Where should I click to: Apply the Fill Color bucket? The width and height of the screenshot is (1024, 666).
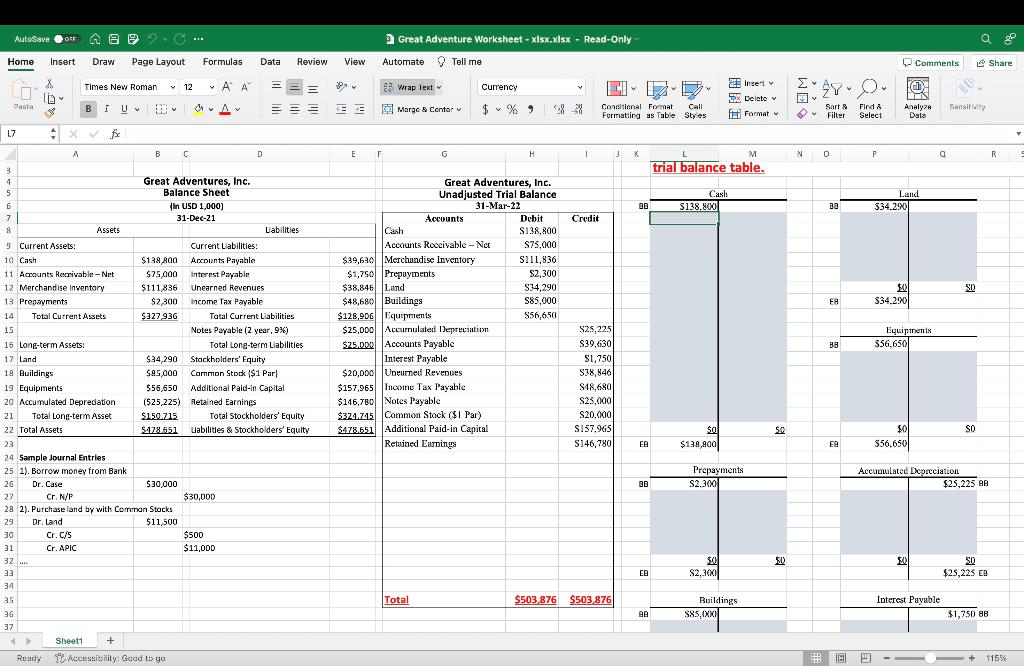click(x=199, y=109)
